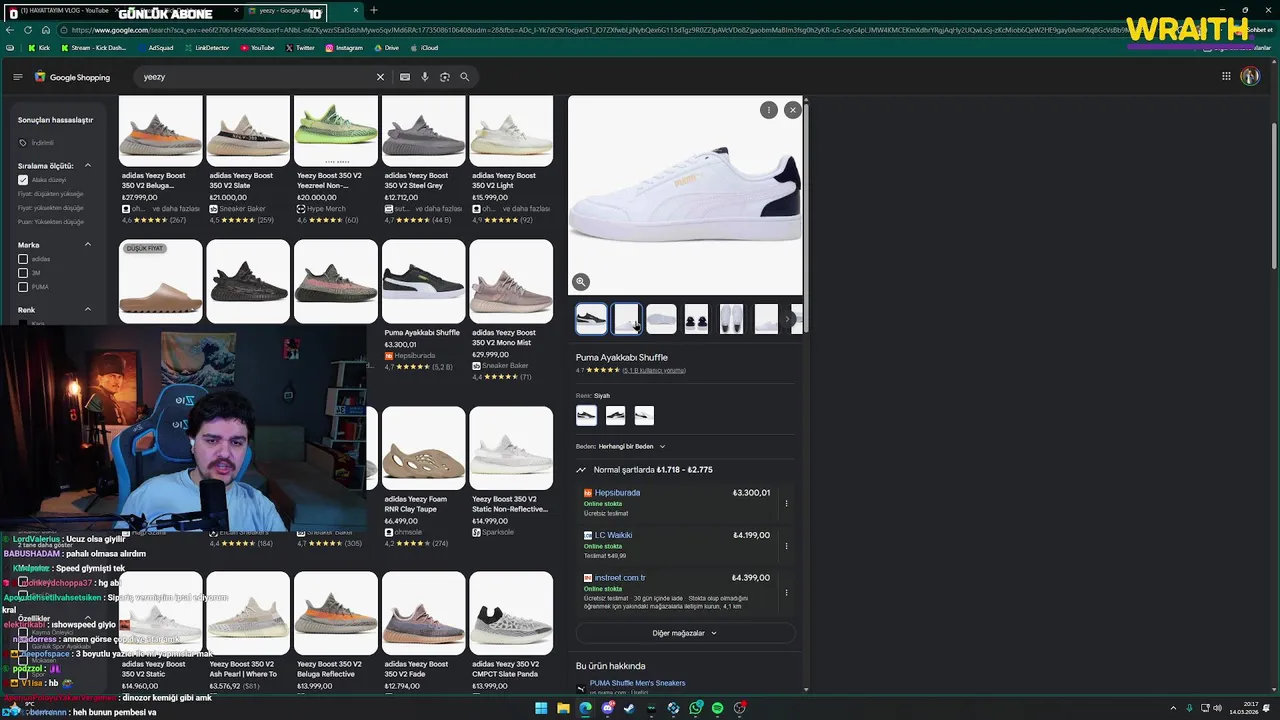Go to browser home page
Image resolution: width=1280 pixels, height=720 pixels.
[45, 30]
